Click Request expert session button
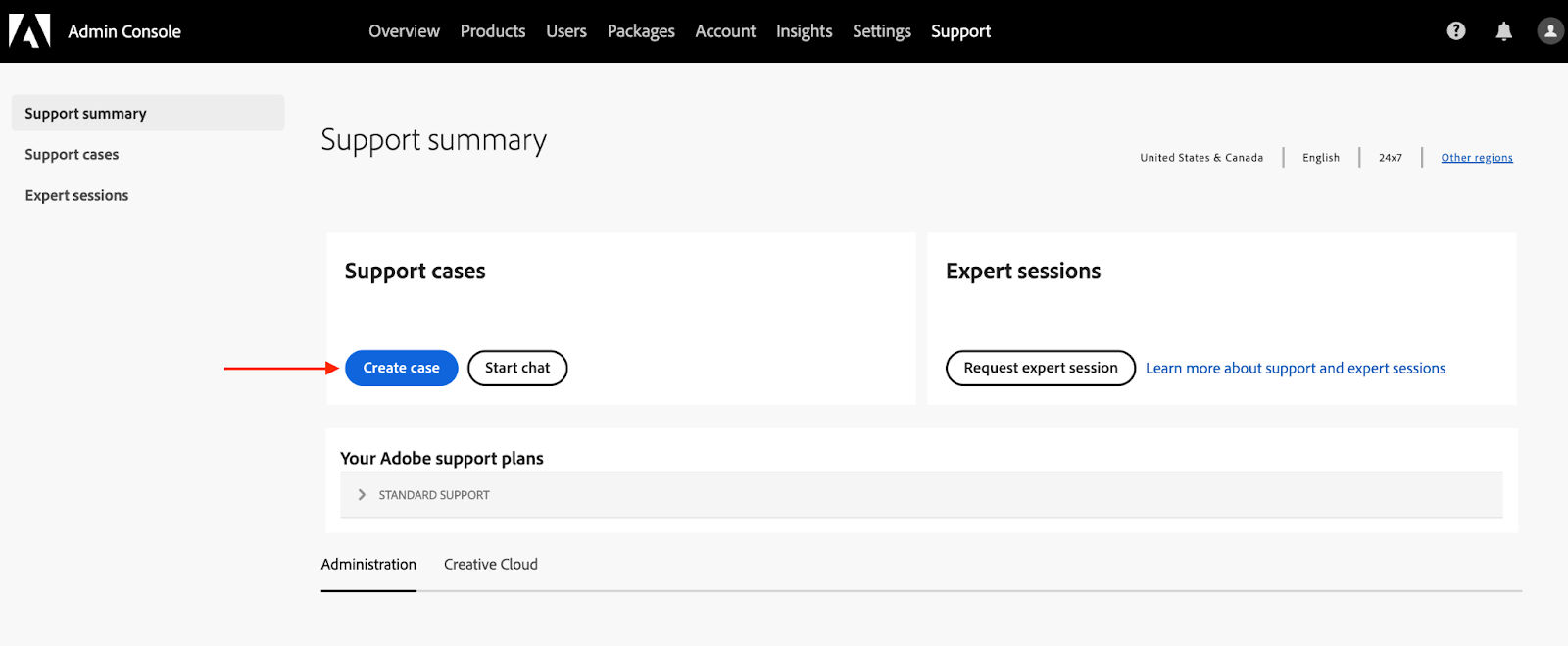Screen dimensions: 1568x646 1041,368
